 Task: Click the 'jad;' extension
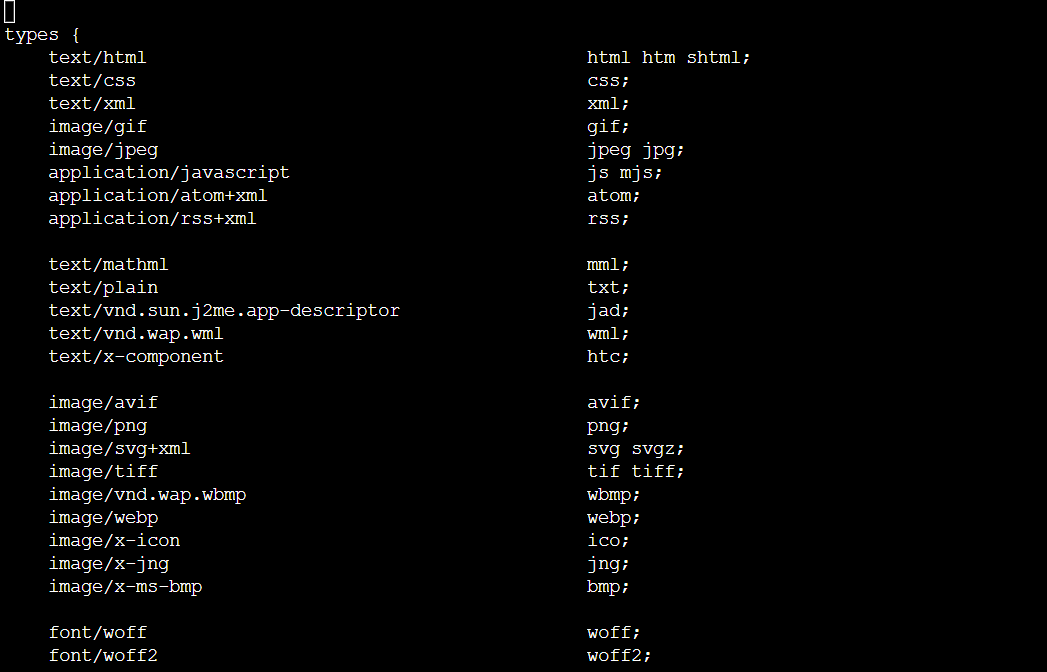608,311
